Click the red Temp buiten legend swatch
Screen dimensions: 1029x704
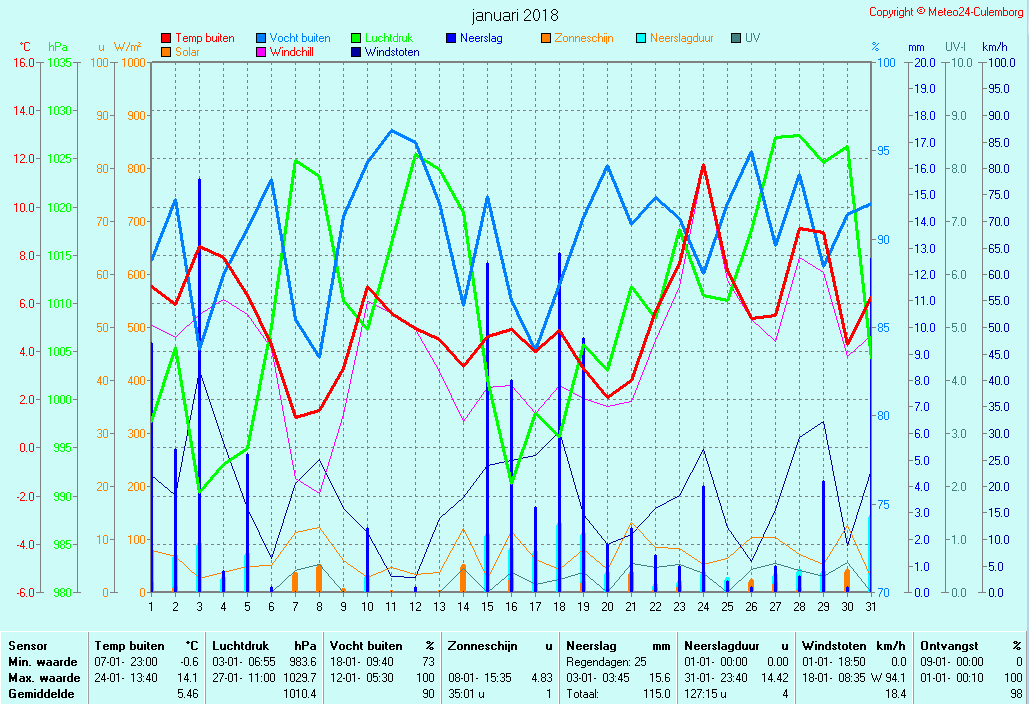(167, 38)
